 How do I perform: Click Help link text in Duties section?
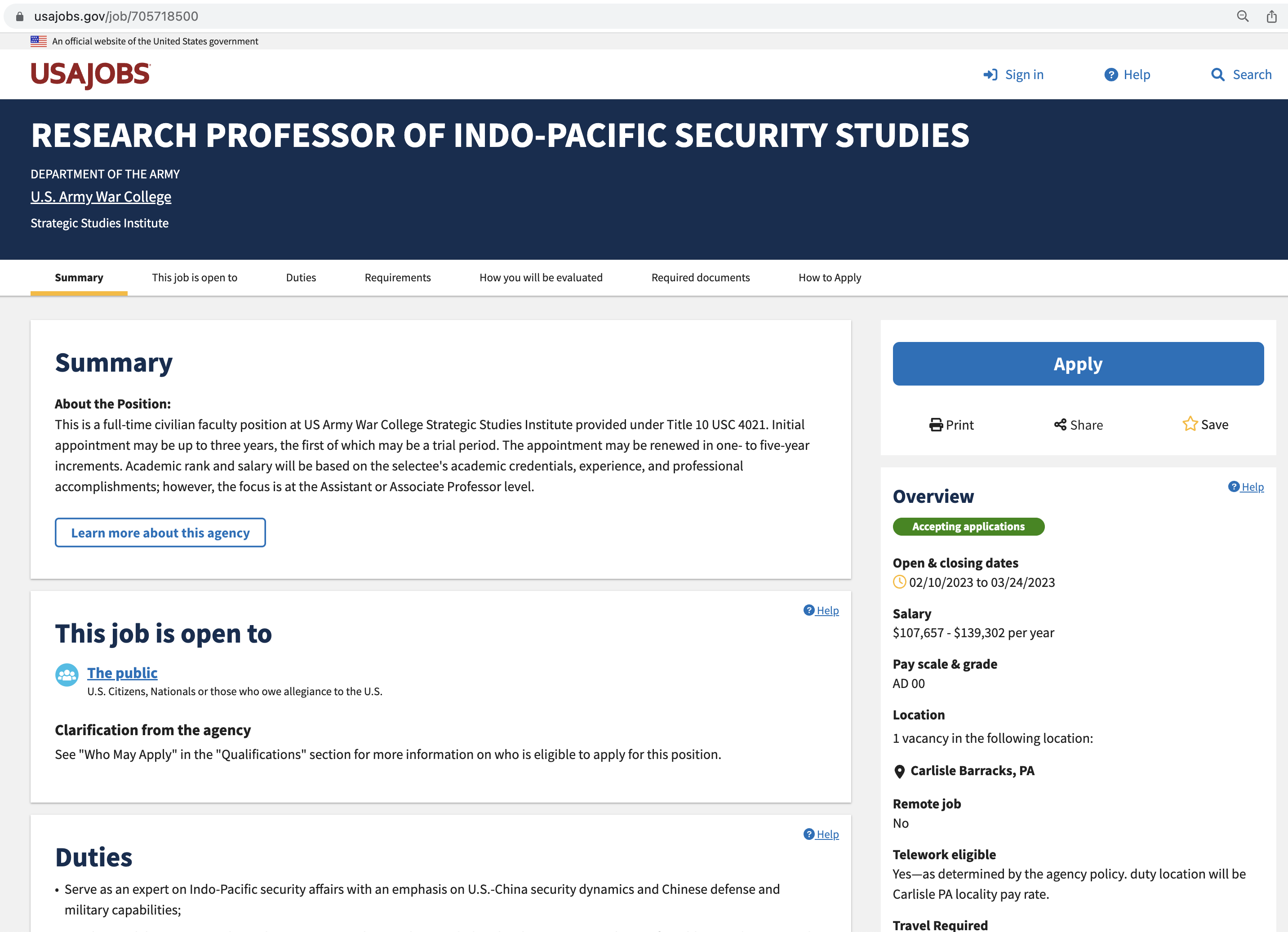pyautogui.click(x=827, y=834)
